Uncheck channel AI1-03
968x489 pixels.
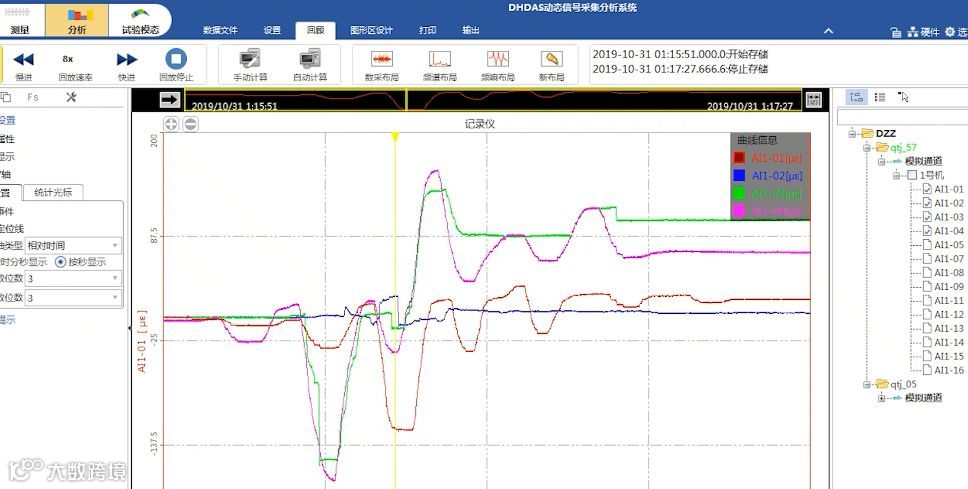[x=927, y=217]
